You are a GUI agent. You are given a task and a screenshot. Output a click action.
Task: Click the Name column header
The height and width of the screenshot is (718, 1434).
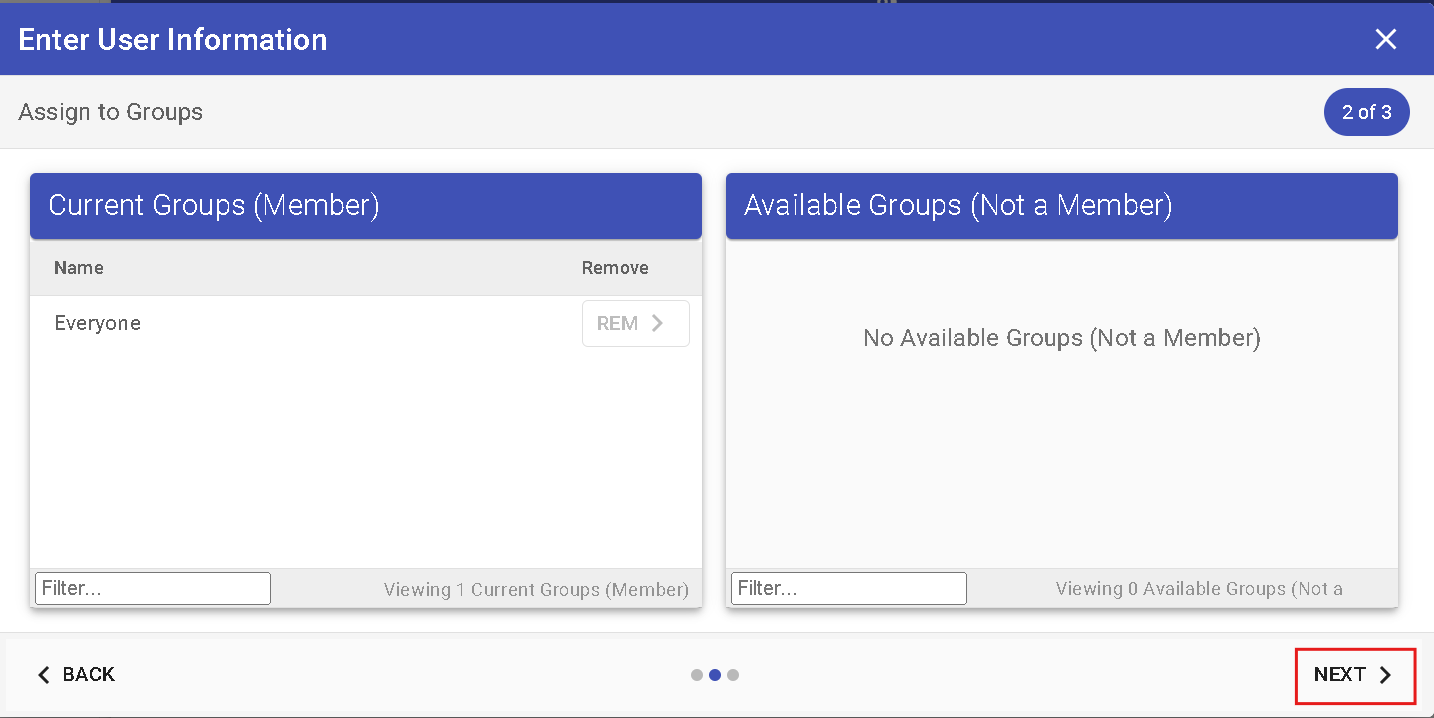[78, 267]
